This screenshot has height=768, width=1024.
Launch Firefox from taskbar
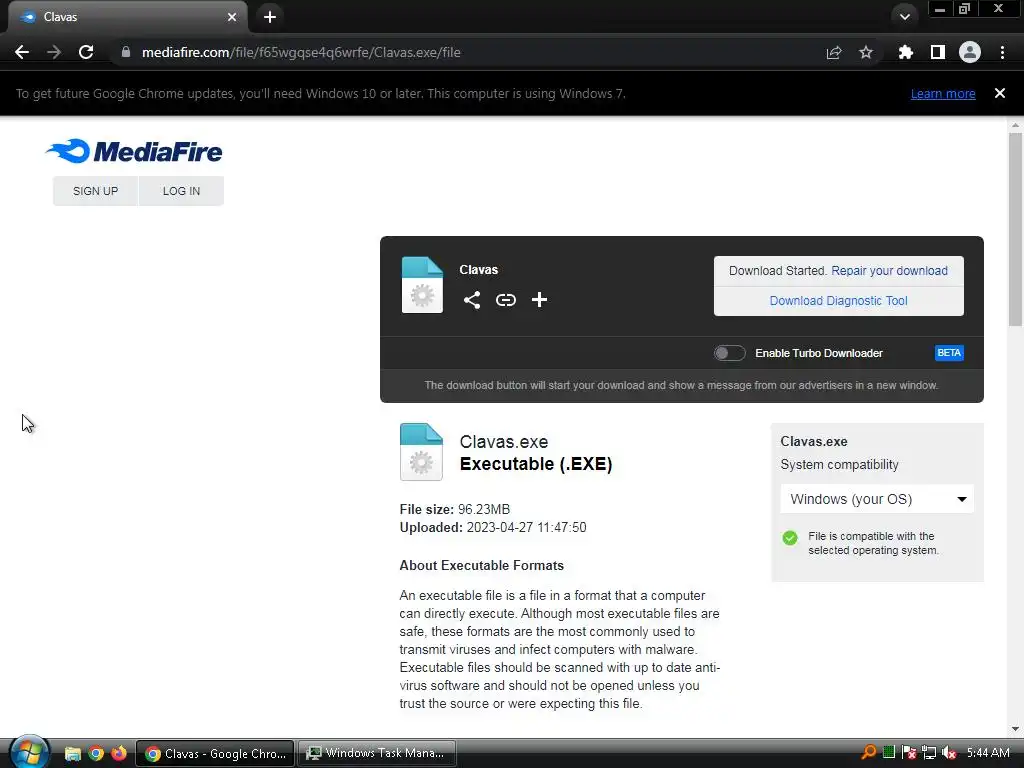[119, 754]
